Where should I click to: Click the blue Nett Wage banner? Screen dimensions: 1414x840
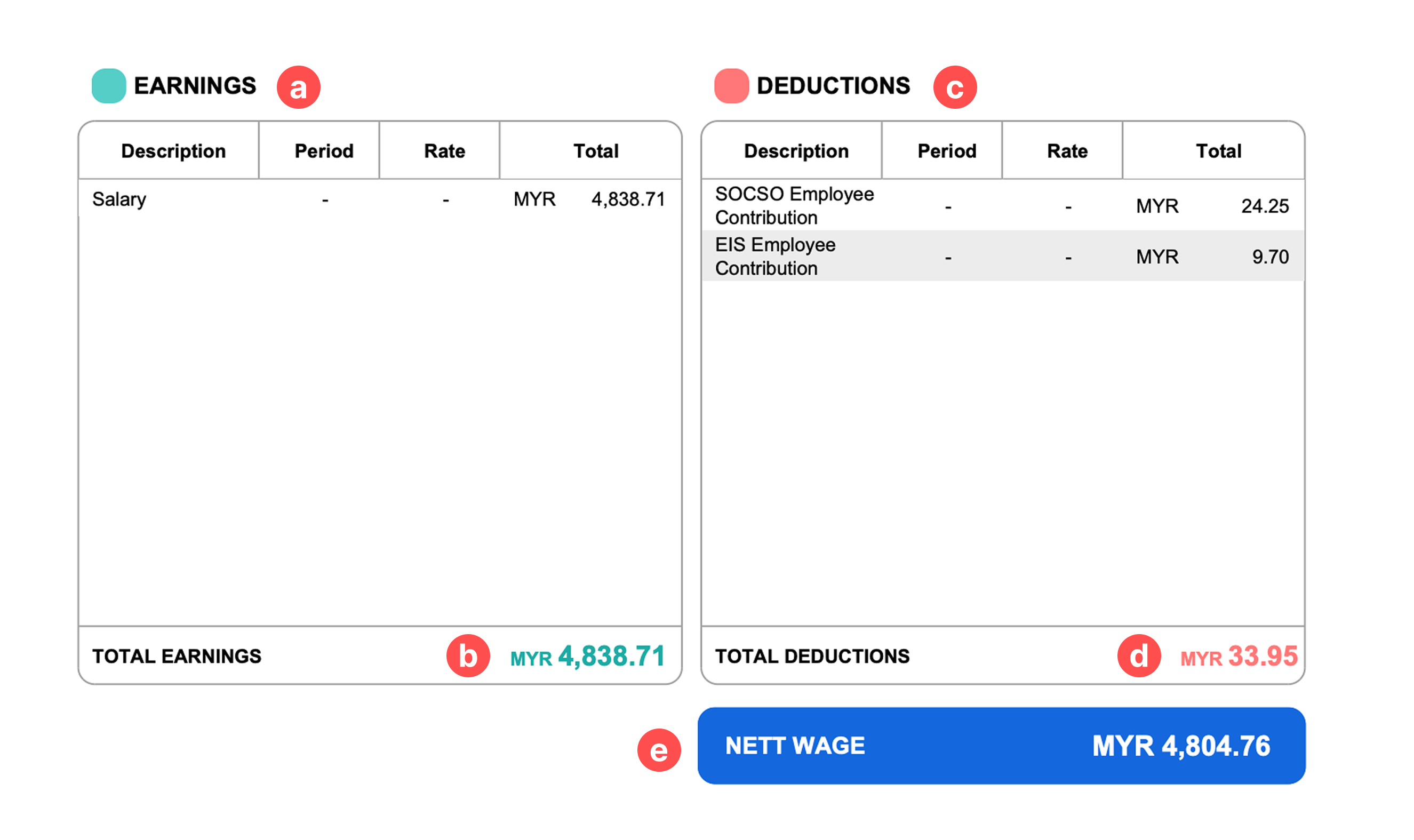1001,745
